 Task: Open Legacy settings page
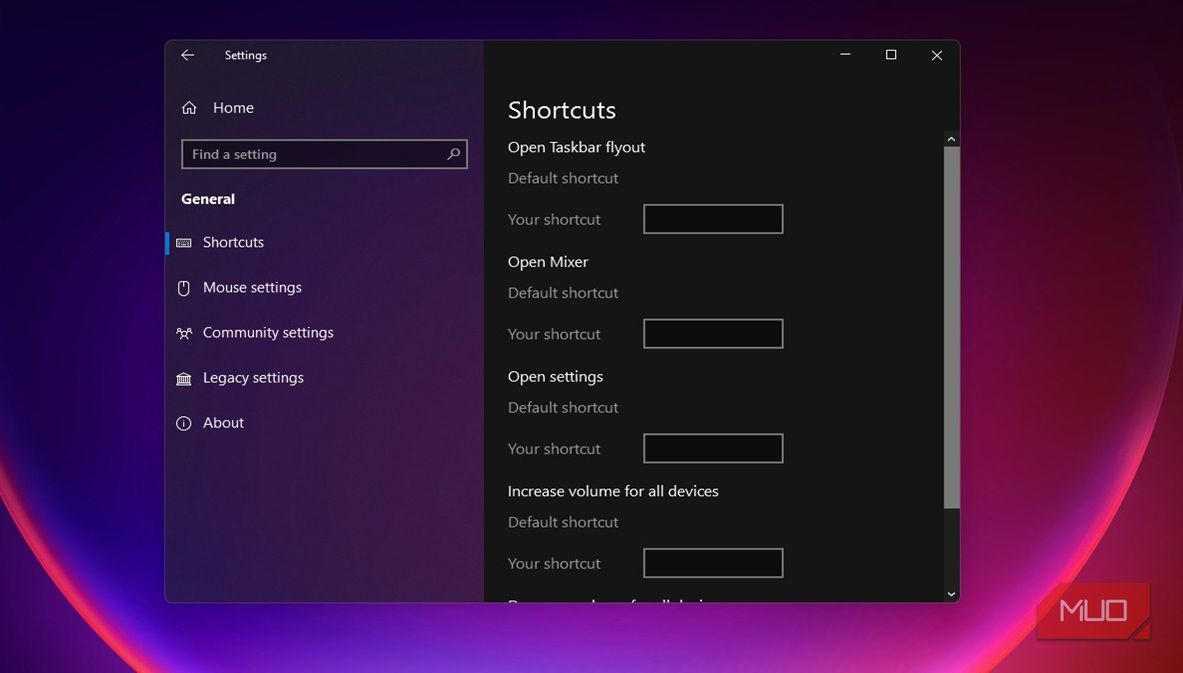(x=253, y=378)
